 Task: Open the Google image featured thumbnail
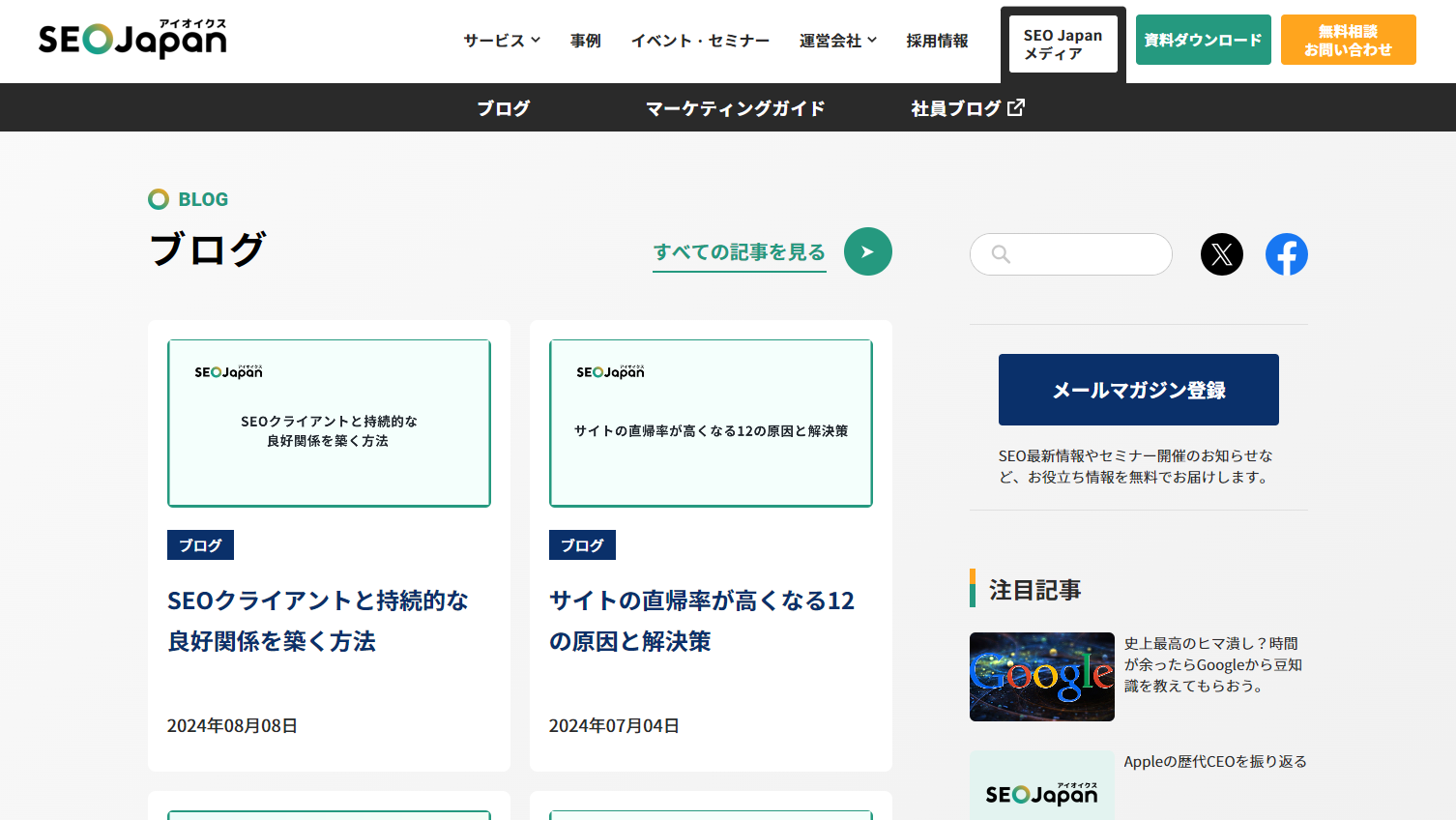click(1042, 677)
